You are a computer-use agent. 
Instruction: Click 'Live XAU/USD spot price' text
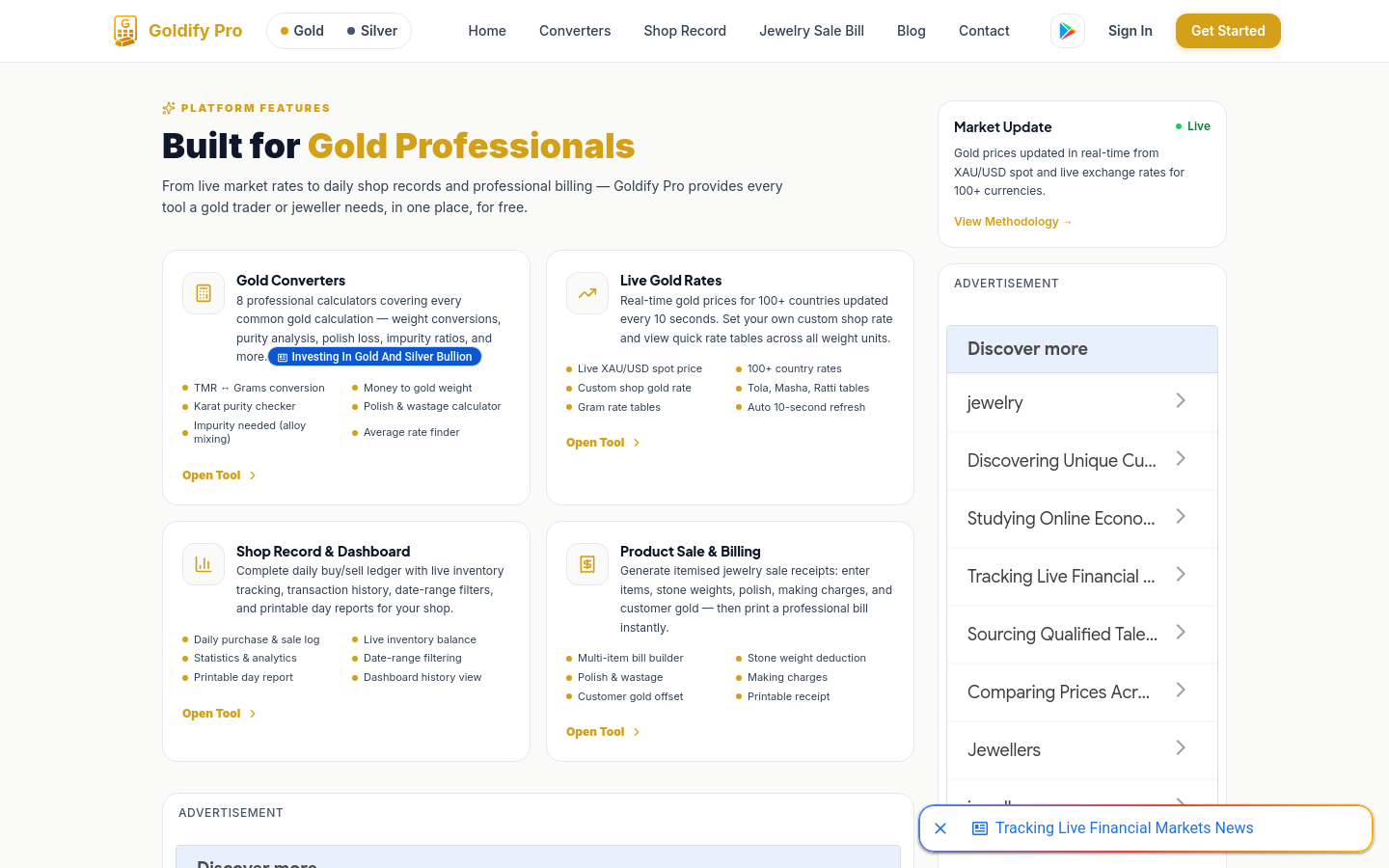640,369
